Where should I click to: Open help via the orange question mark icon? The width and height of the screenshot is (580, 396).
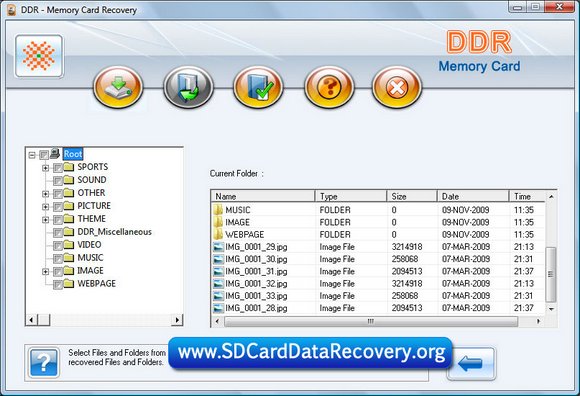(329, 87)
